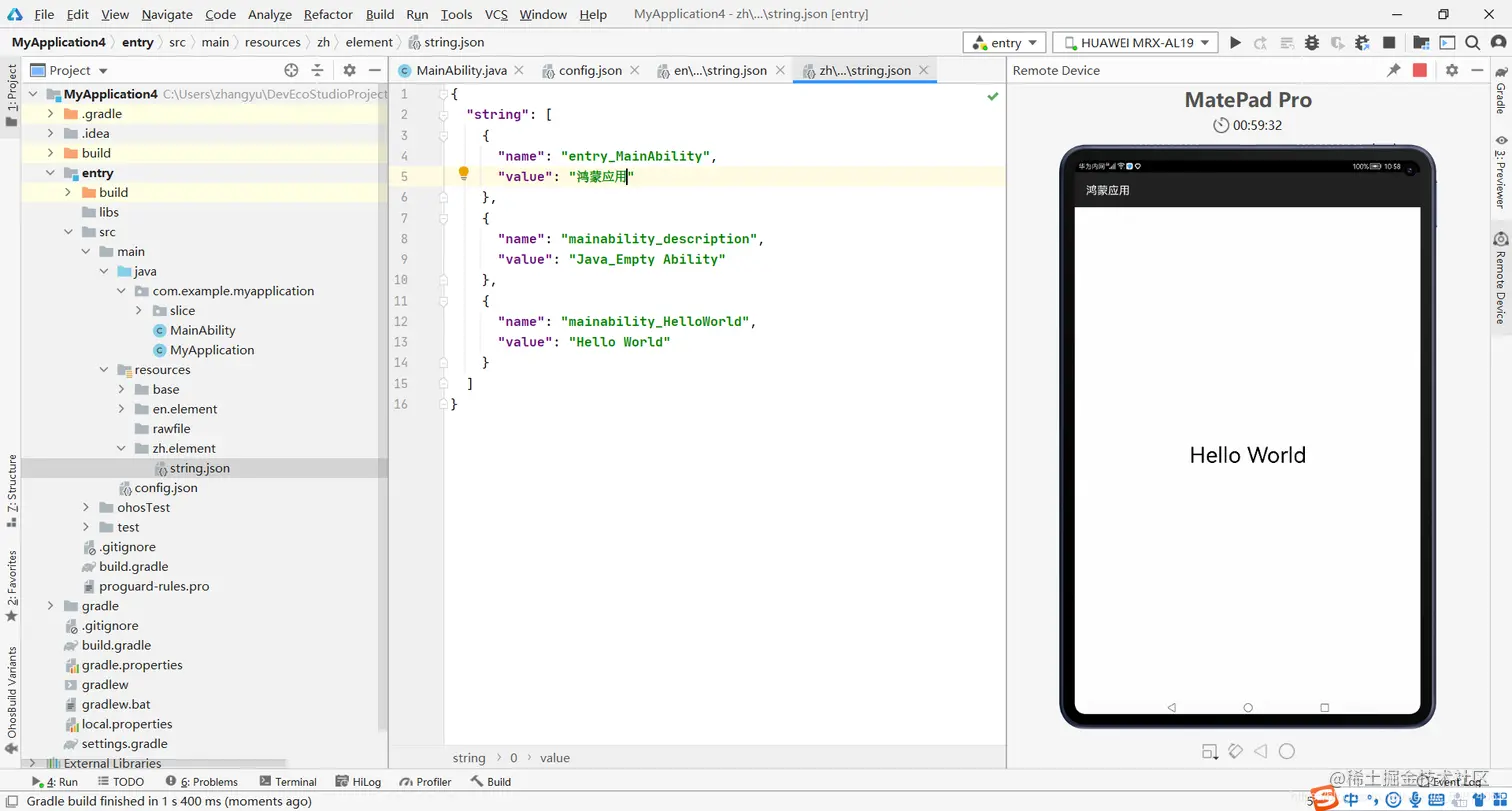Toggle the OhosBuild Variants side panel

11,700
